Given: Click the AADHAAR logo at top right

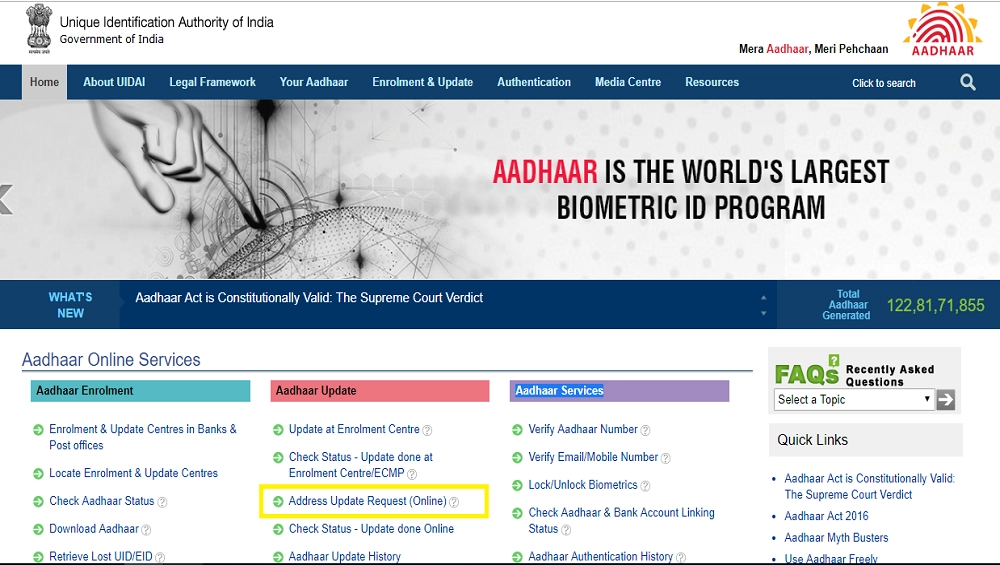Looking at the screenshot, I should pyautogui.click(x=941, y=30).
